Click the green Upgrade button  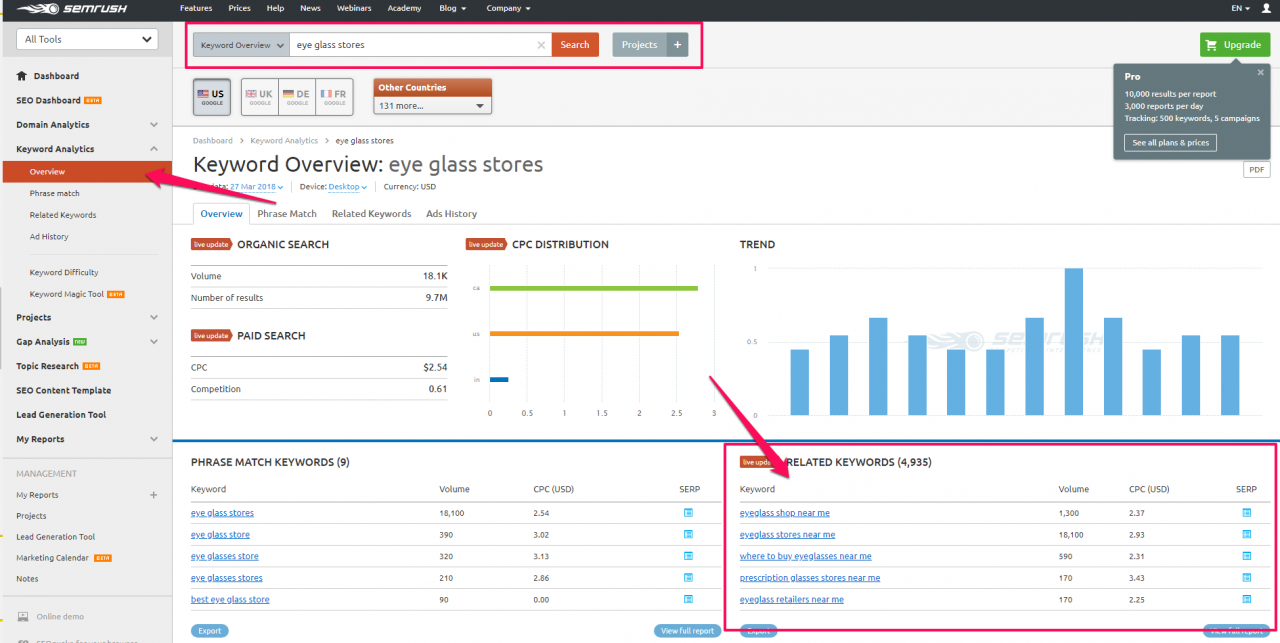point(1235,45)
